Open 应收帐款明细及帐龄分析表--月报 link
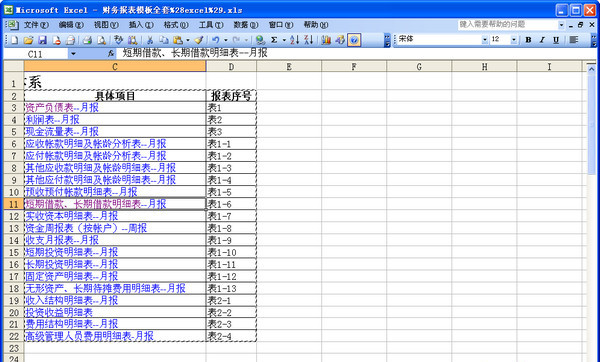 point(96,144)
